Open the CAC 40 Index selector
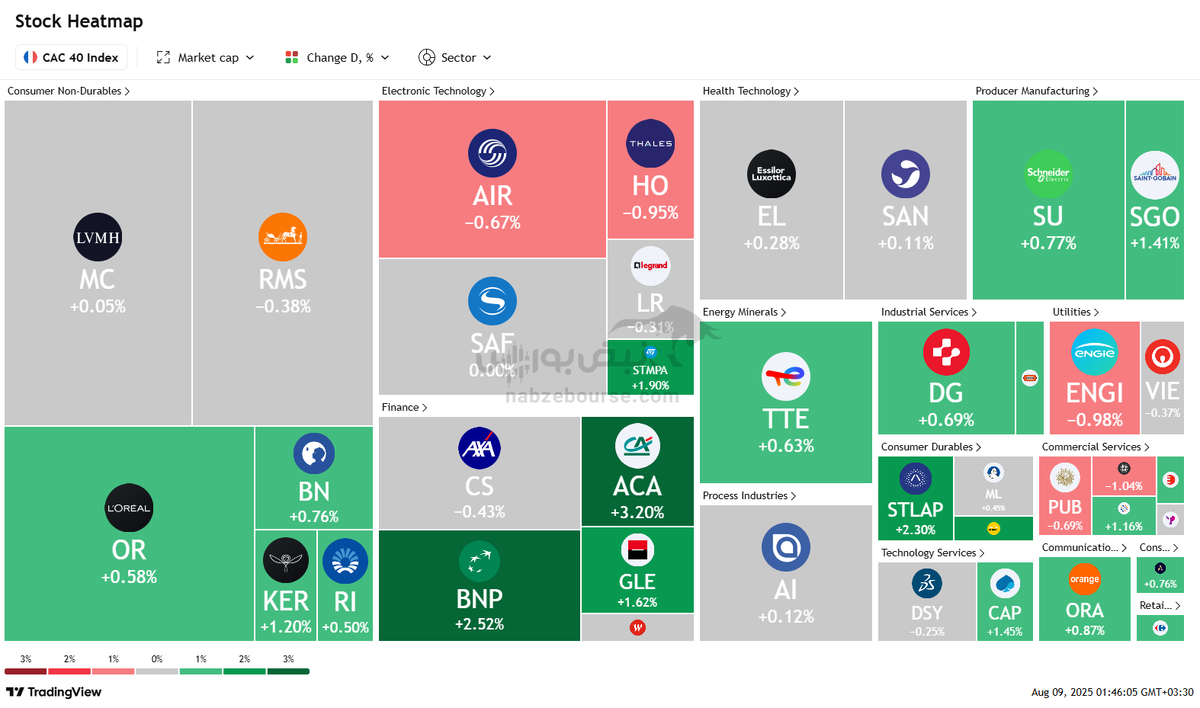 click(72, 57)
